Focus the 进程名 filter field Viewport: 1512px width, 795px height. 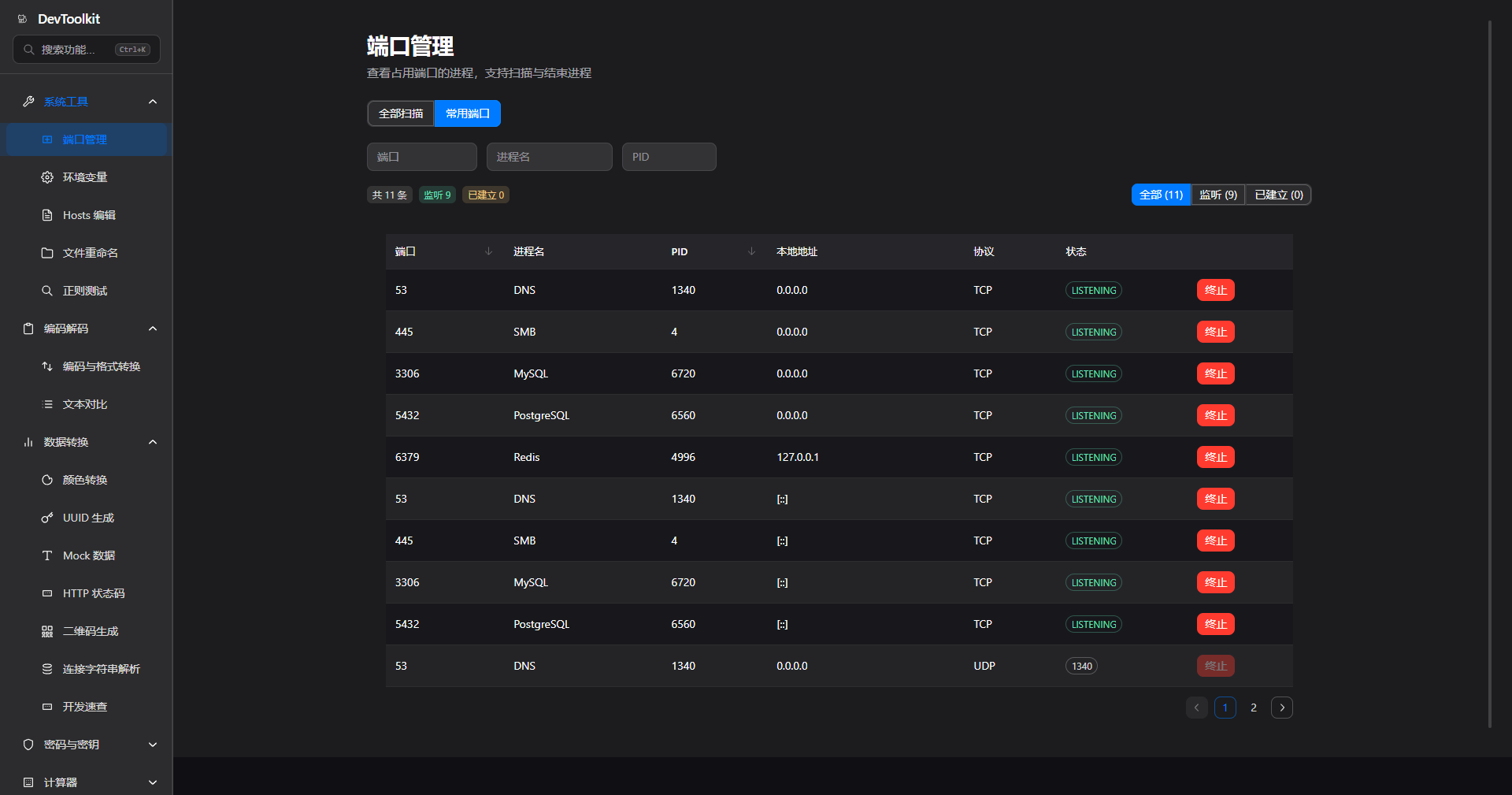click(549, 157)
